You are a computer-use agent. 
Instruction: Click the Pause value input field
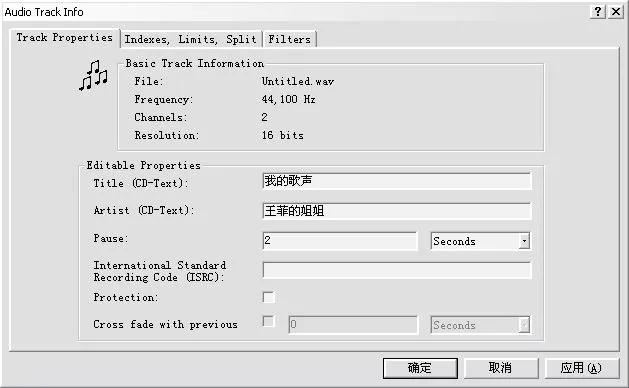click(x=340, y=241)
